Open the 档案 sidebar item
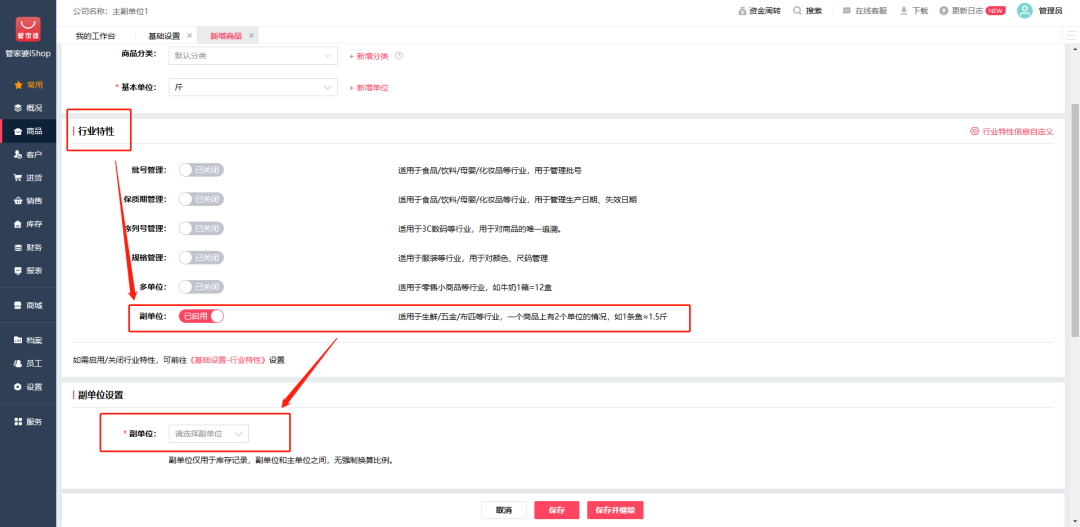Screen dimensions: 1080x527 point(28,340)
